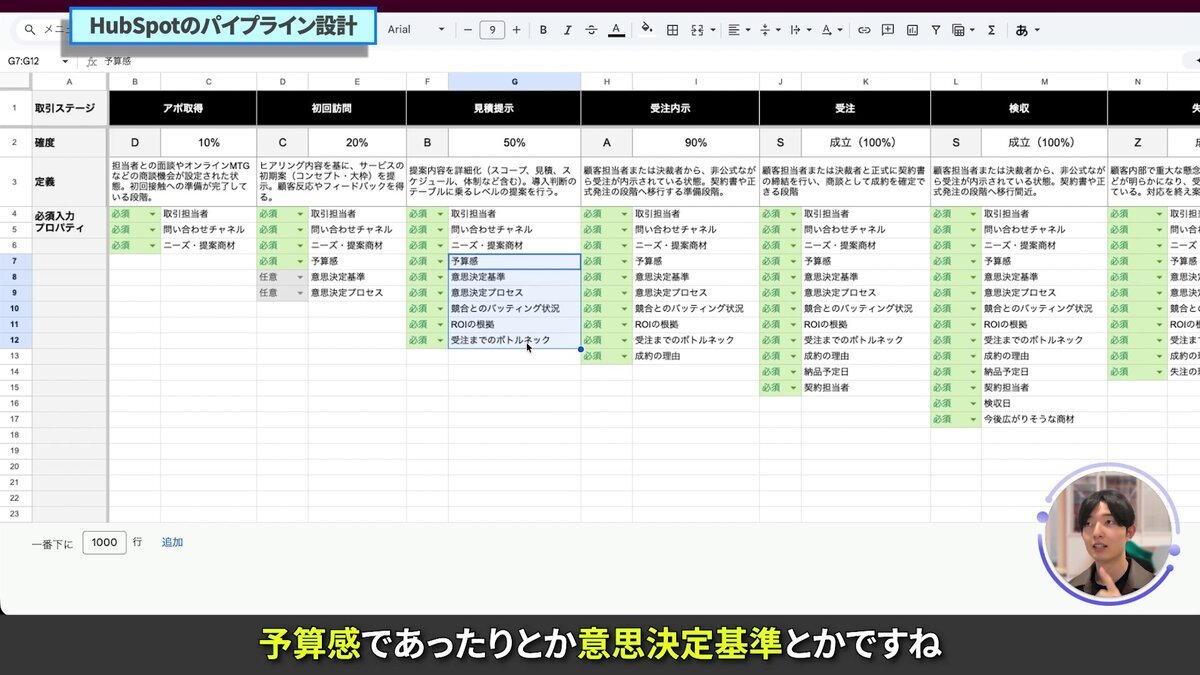Apply strikethrough formatting
1200x675 pixels.
pos(590,30)
